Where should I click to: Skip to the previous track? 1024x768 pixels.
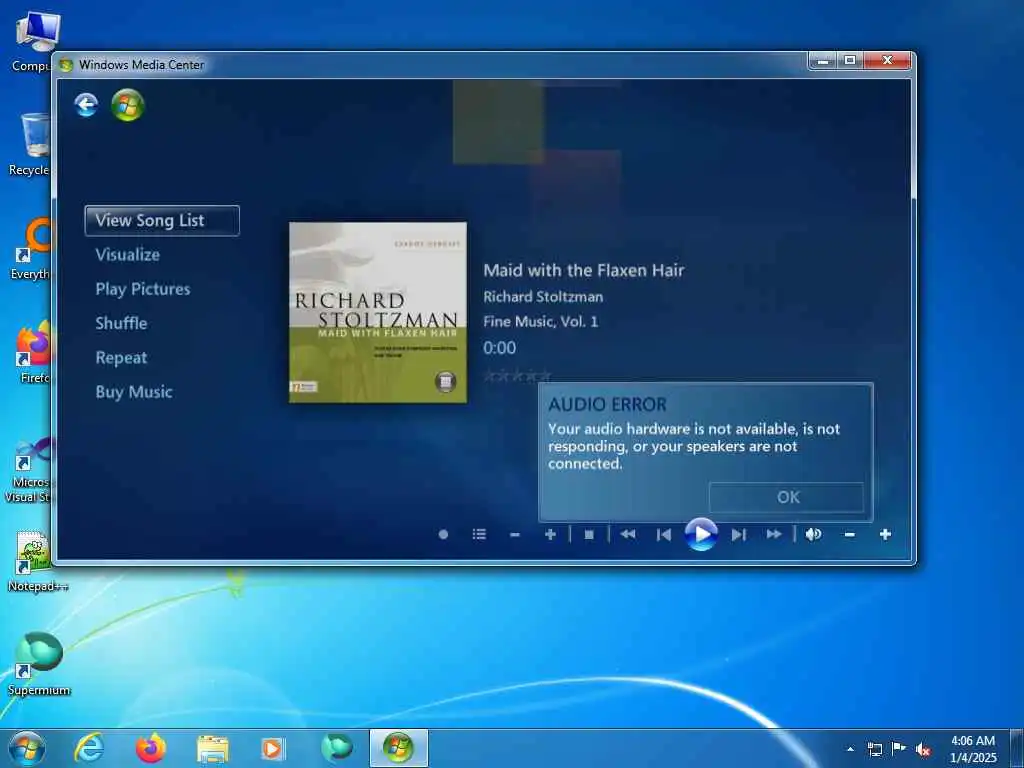[664, 535]
